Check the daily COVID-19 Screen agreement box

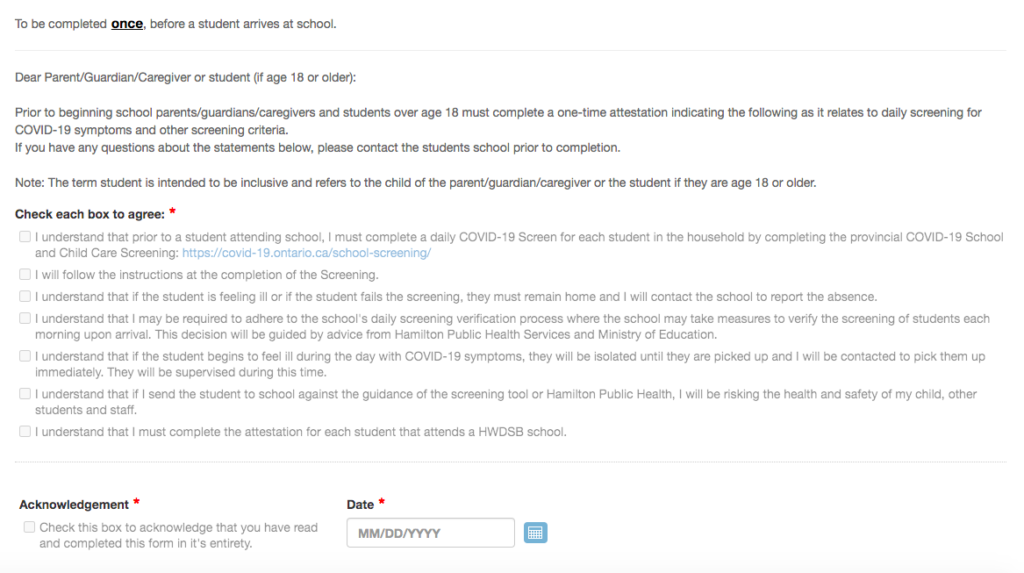click(24, 238)
